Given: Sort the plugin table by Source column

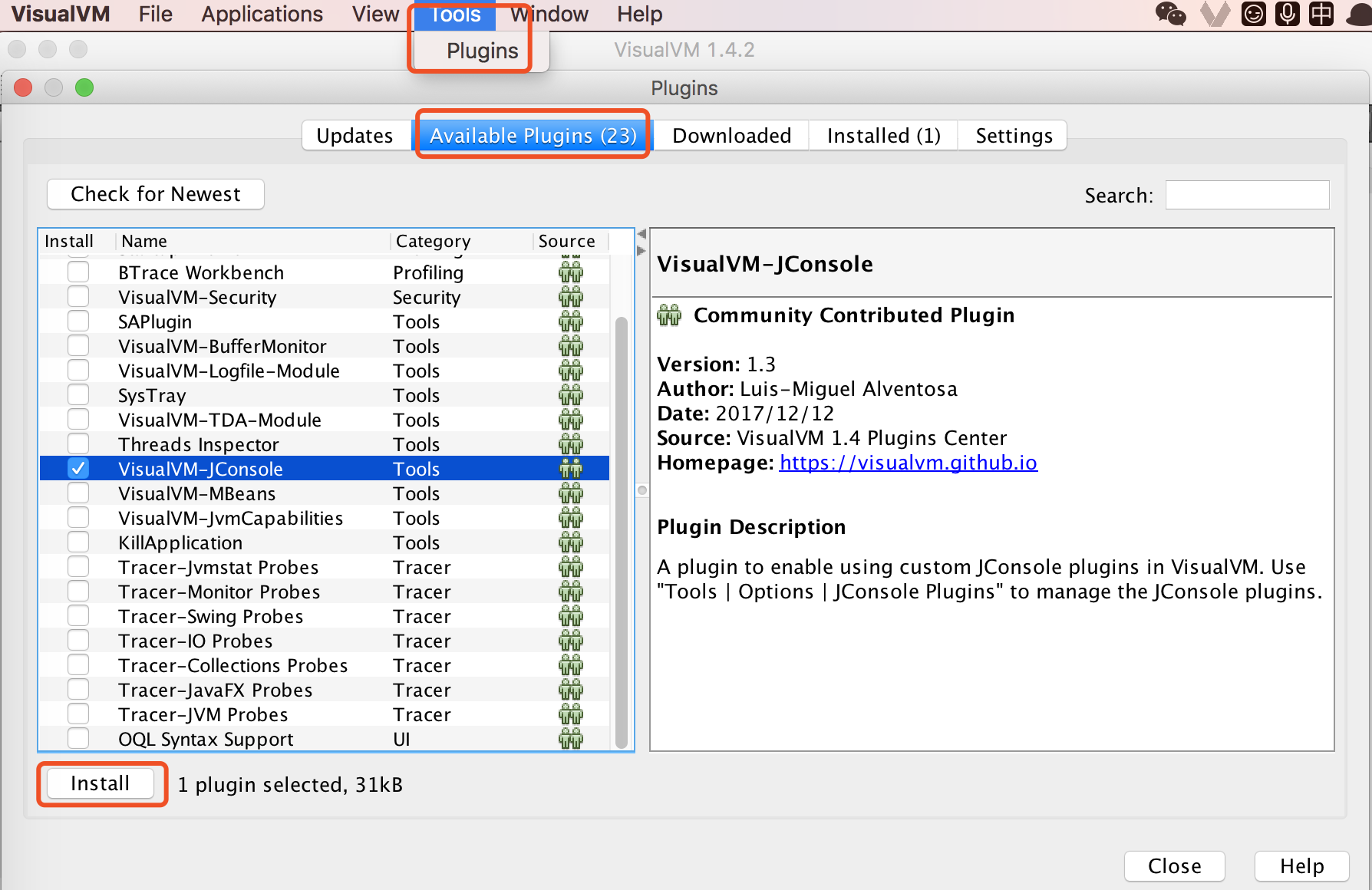Looking at the screenshot, I should (x=571, y=241).
